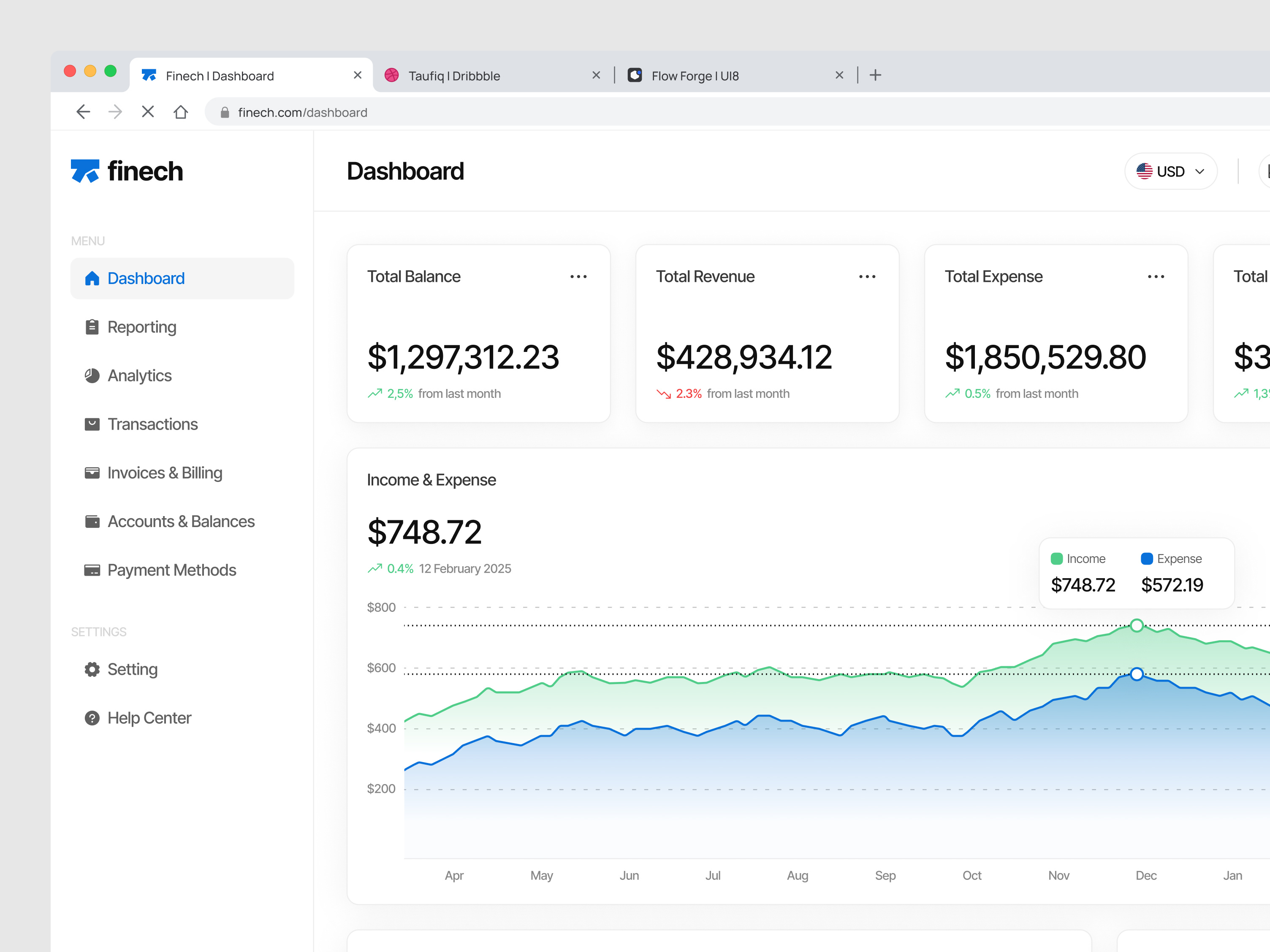Click the browser back arrow
This screenshot has height=952, width=1270.
click(83, 112)
